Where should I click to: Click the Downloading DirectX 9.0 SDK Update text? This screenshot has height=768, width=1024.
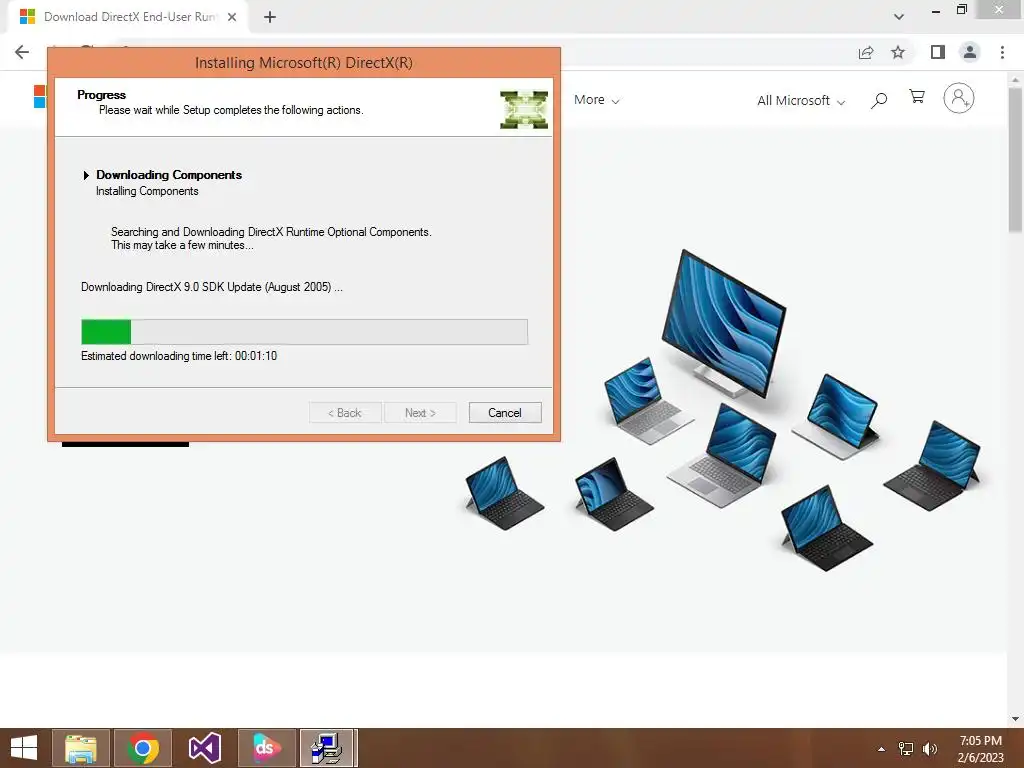(212, 287)
